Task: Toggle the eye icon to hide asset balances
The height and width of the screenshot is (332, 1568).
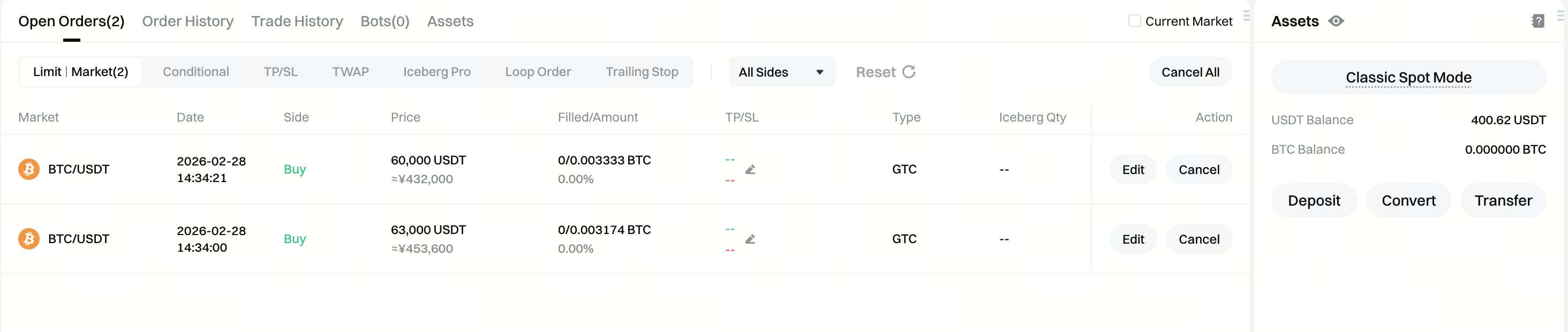Action: click(1336, 21)
